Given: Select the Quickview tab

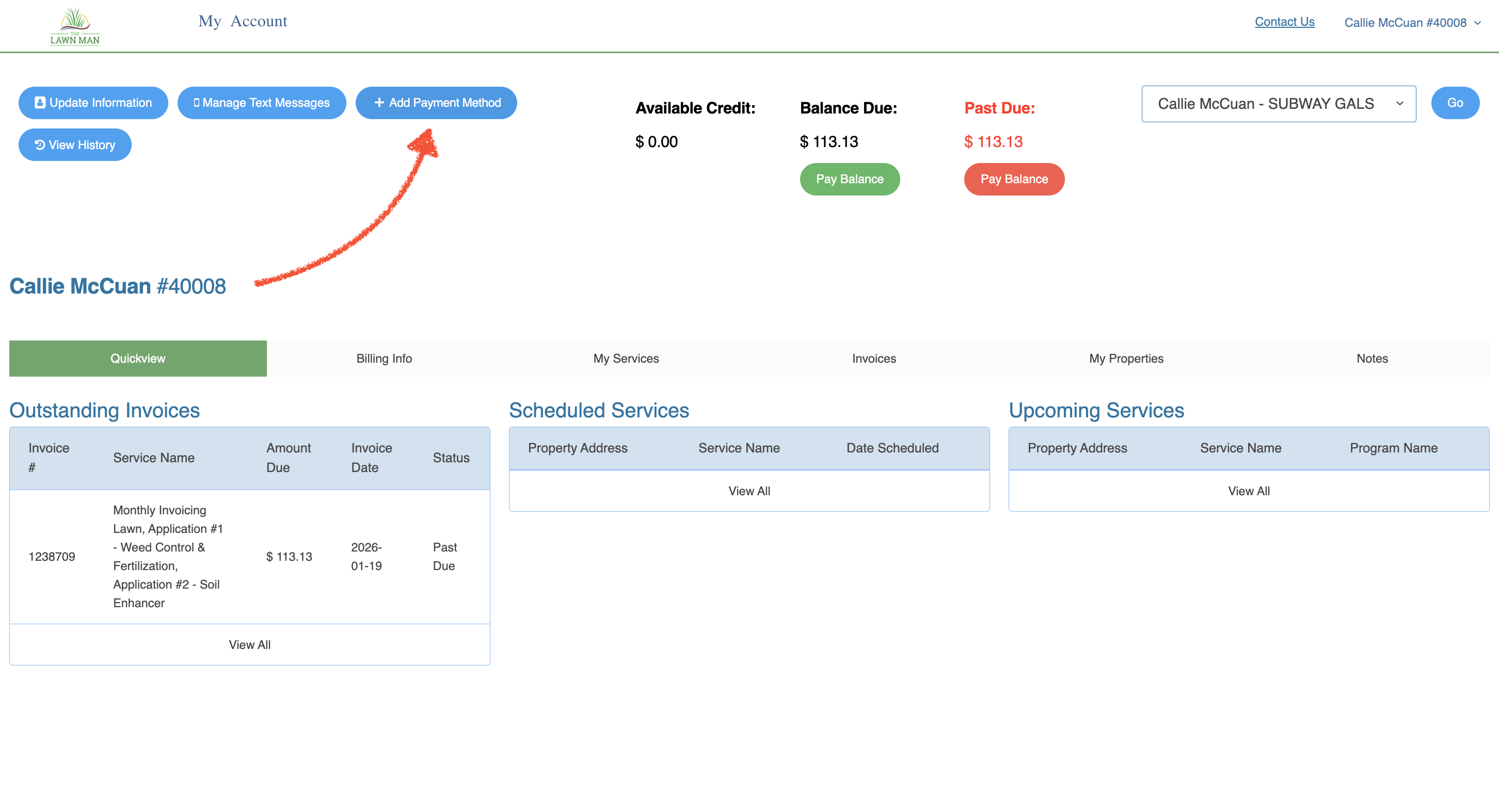Looking at the screenshot, I should (x=138, y=359).
